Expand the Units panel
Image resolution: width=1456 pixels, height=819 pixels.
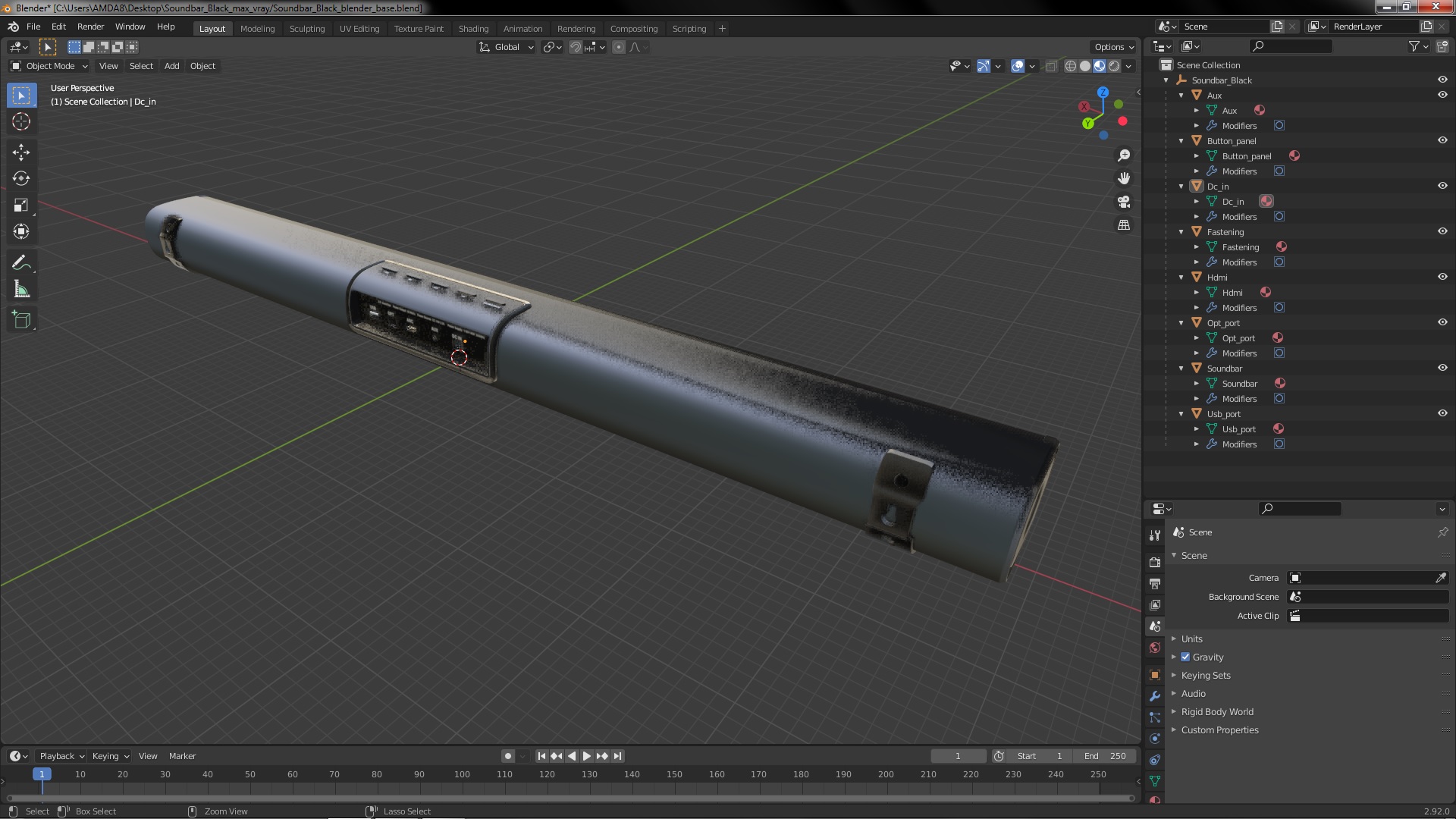pos(1191,639)
